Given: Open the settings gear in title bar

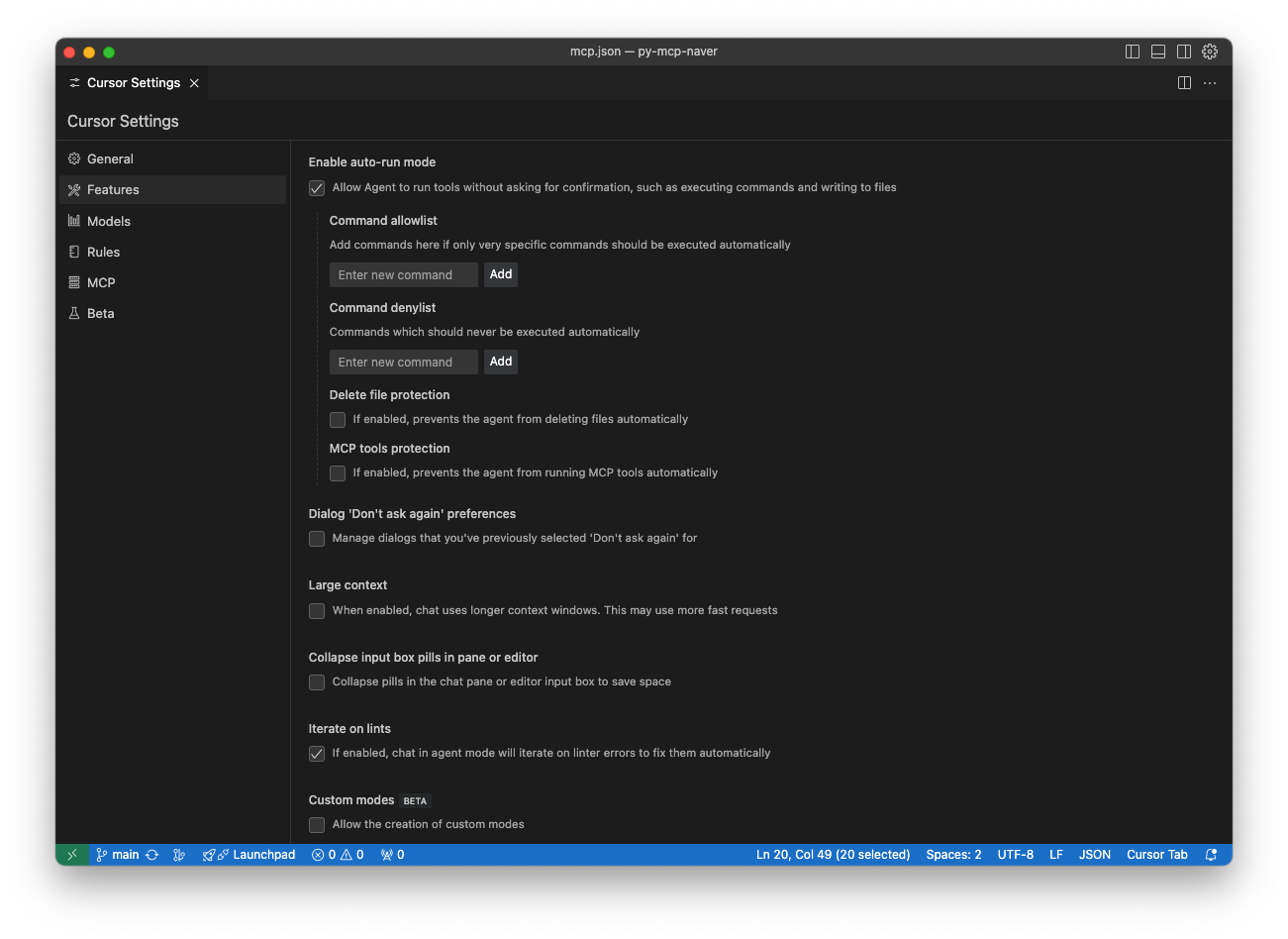Looking at the screenshot, I should [x=1210, y=52].
